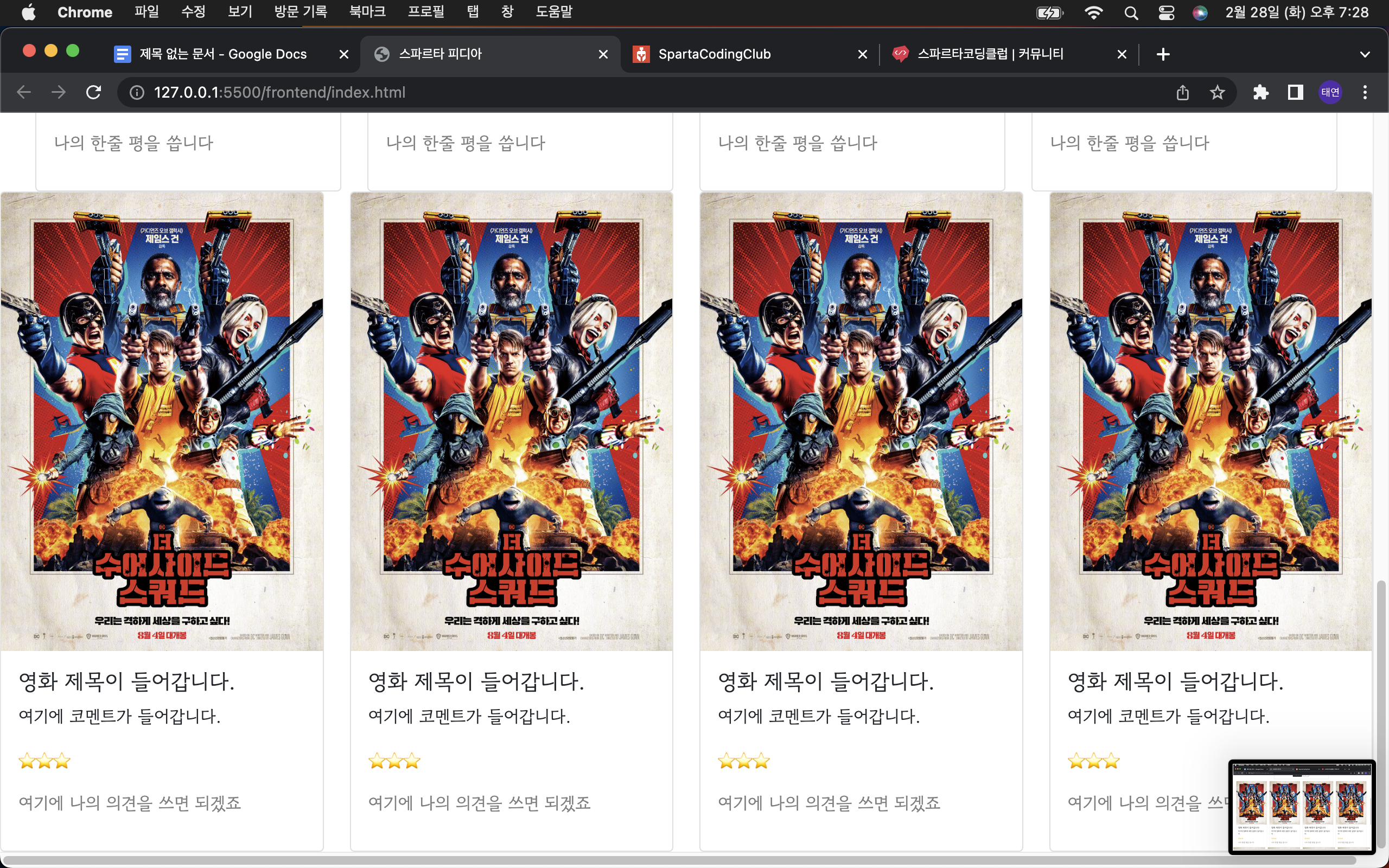The height and width of the screenshot is (868, 1389).
Task: Select first card's movie title text
Action: (126, 681)
